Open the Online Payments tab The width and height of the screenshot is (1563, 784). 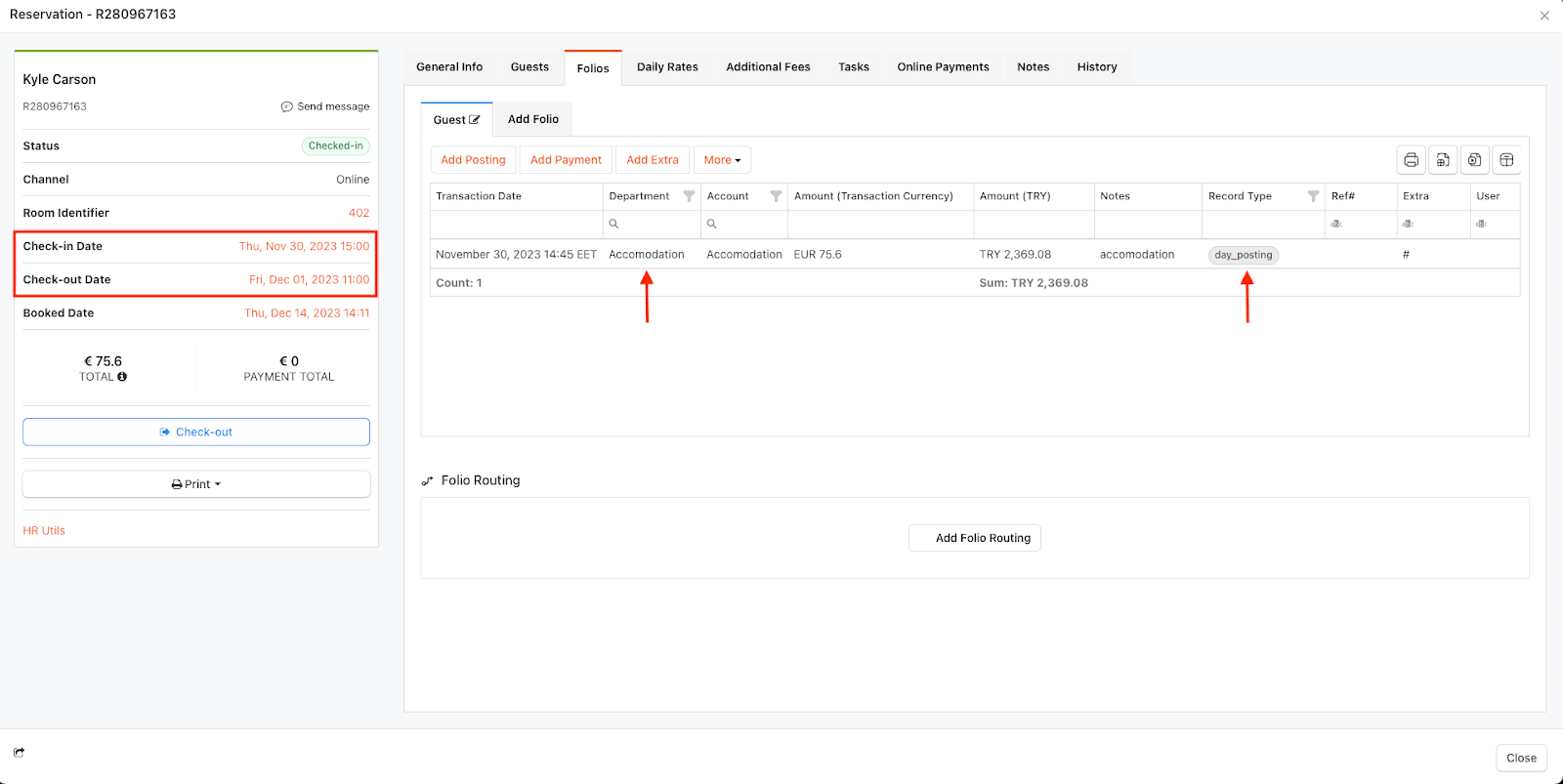tap(943, 67)
